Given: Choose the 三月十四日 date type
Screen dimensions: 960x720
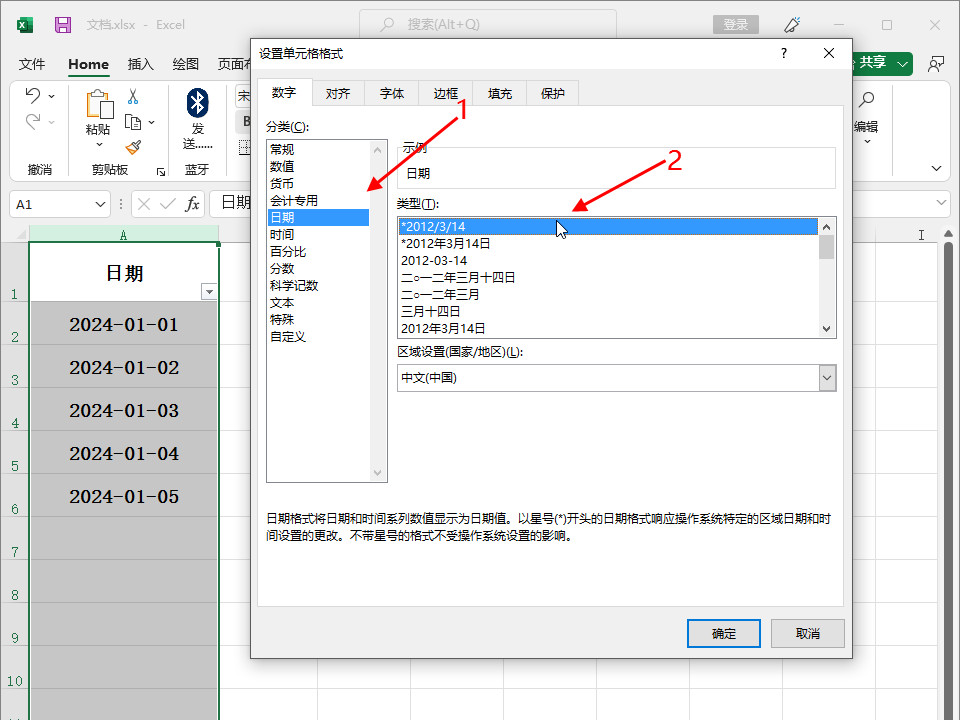Looking at the screenshot, I should pyautogui.click(x=608, y=312).
